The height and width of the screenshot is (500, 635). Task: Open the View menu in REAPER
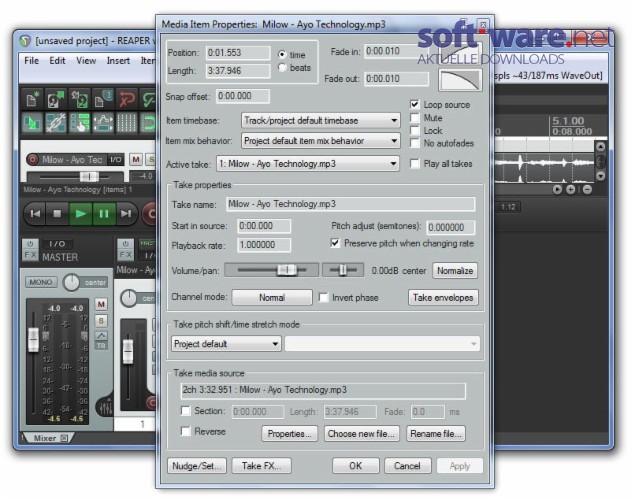[x=86, y=61]
